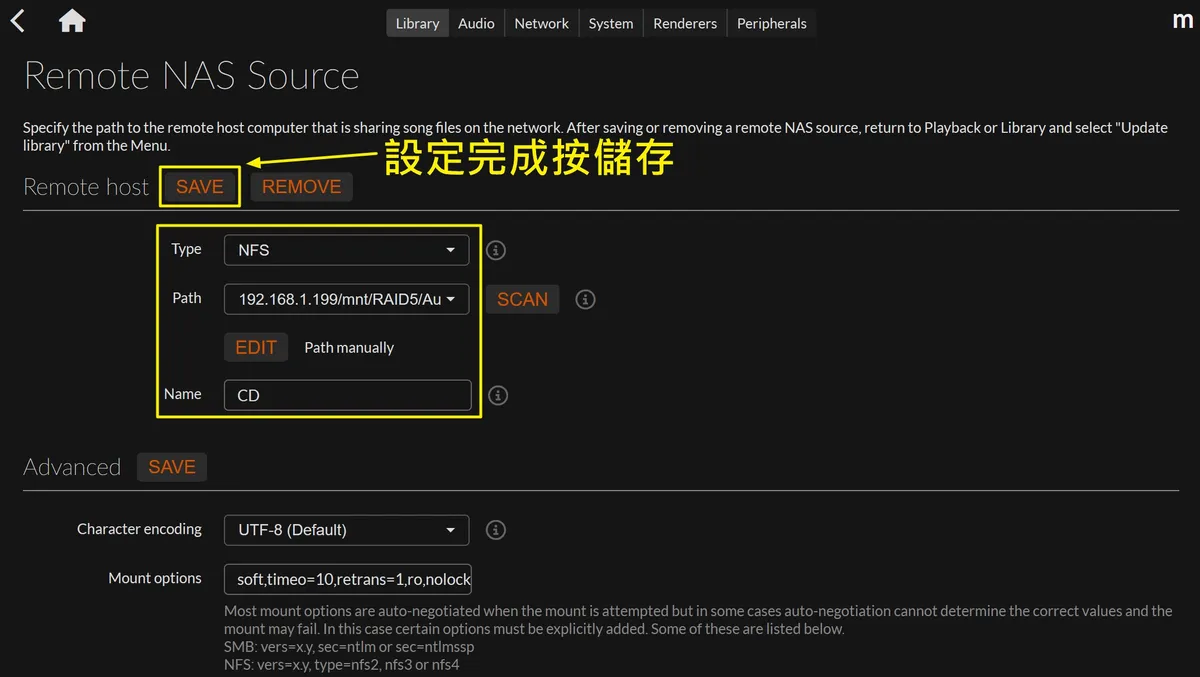Click the 'Remote host' section heading

(86, 187)
